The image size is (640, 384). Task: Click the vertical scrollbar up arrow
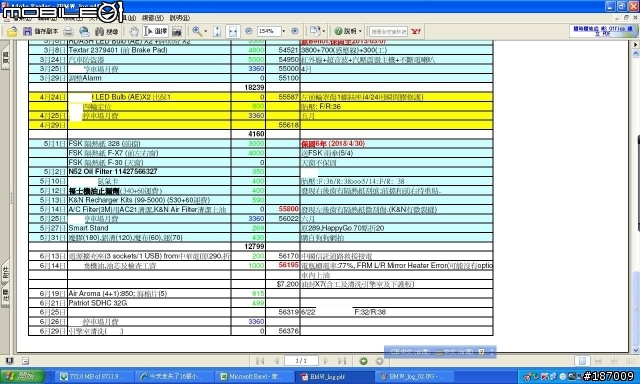pyautogui.click(x=635, y=53)
